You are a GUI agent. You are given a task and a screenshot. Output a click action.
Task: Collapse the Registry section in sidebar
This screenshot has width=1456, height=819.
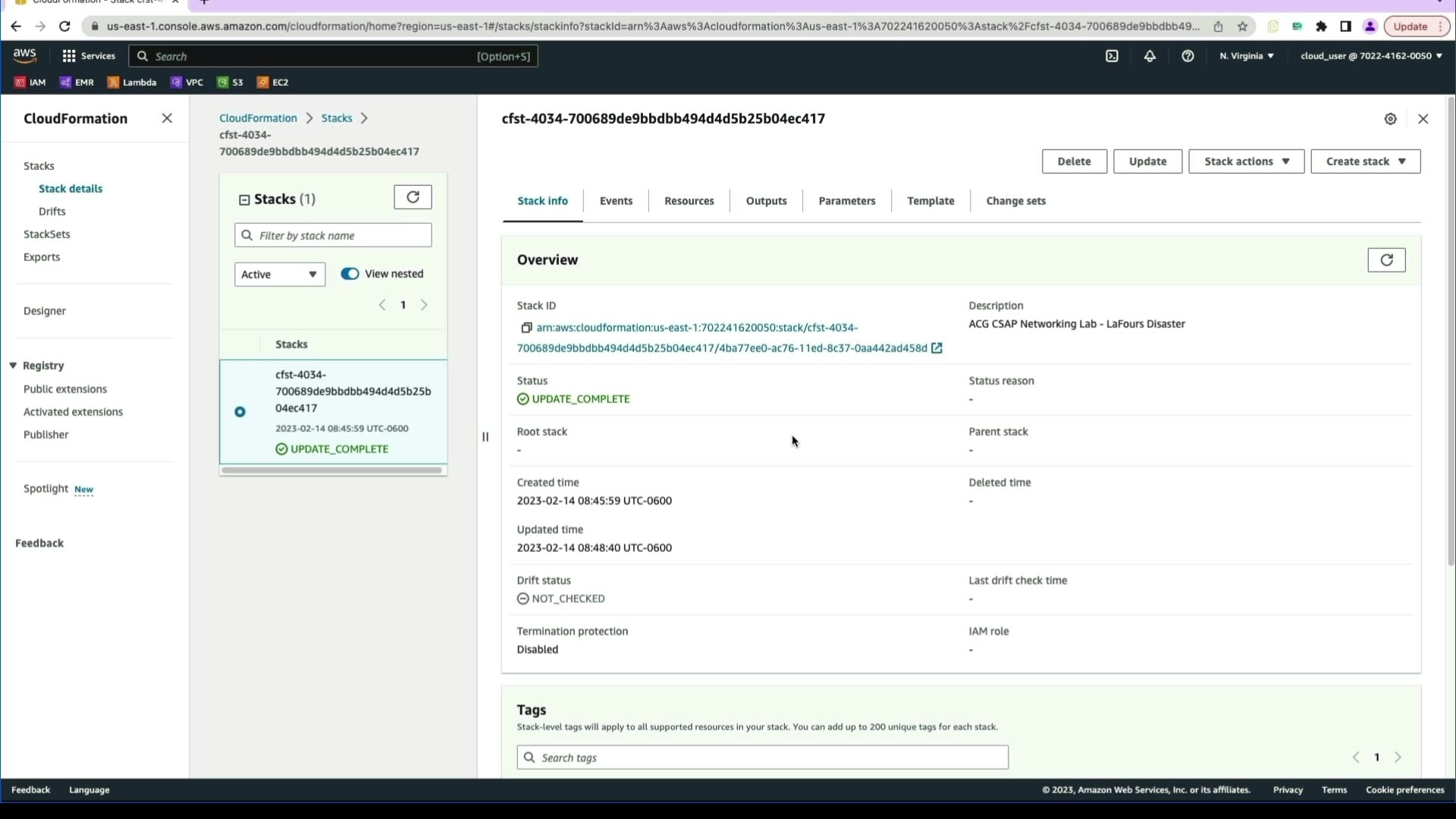coord(13,366)
